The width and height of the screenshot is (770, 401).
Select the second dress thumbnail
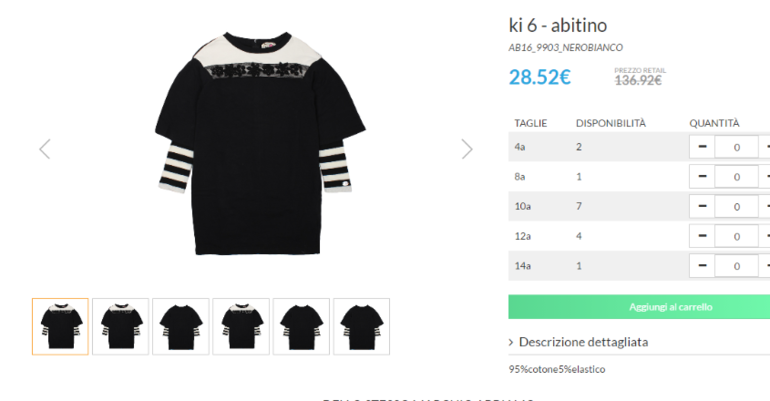point(120,326)
